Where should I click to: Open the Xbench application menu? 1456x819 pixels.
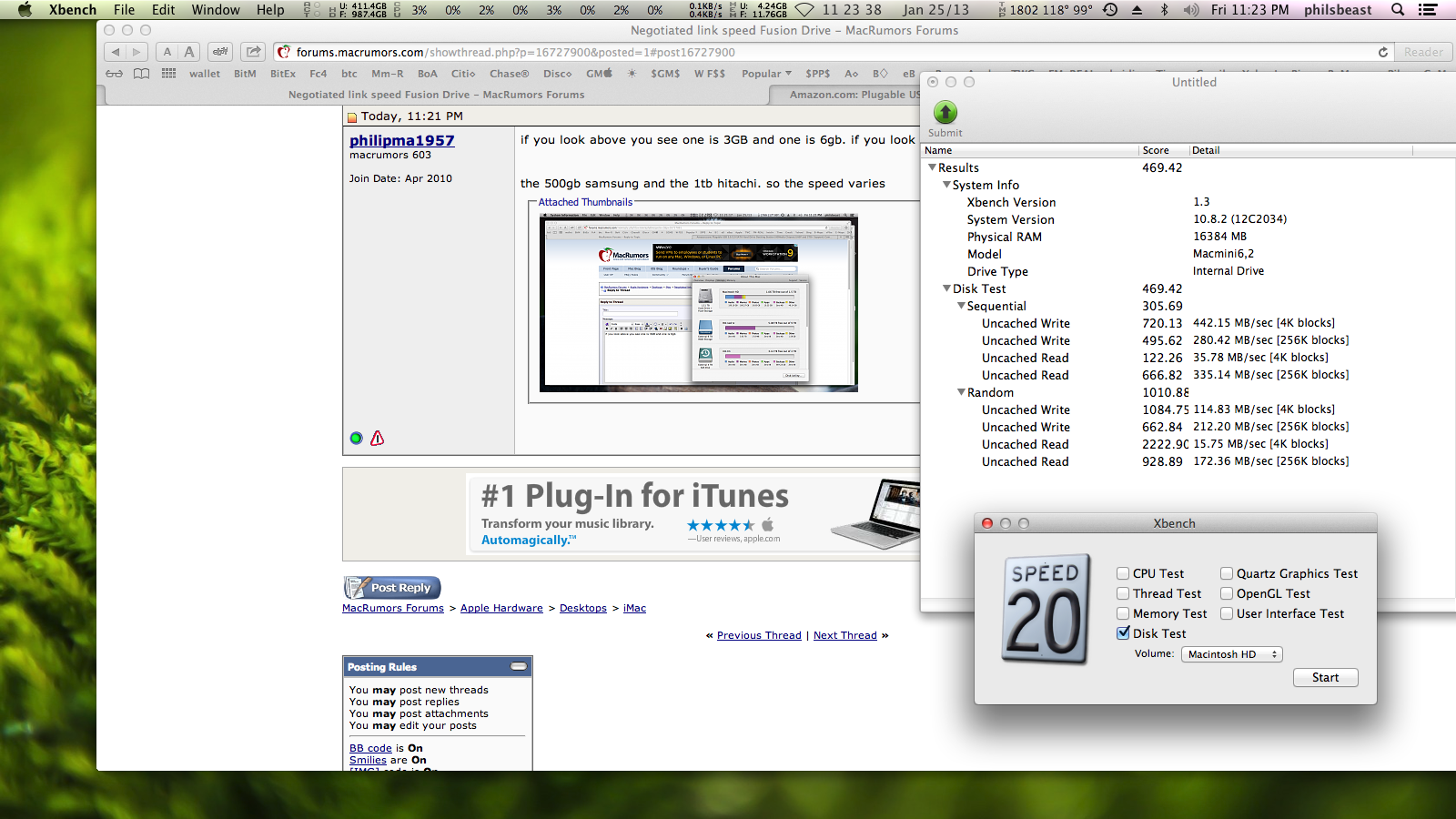pos(73,10)
